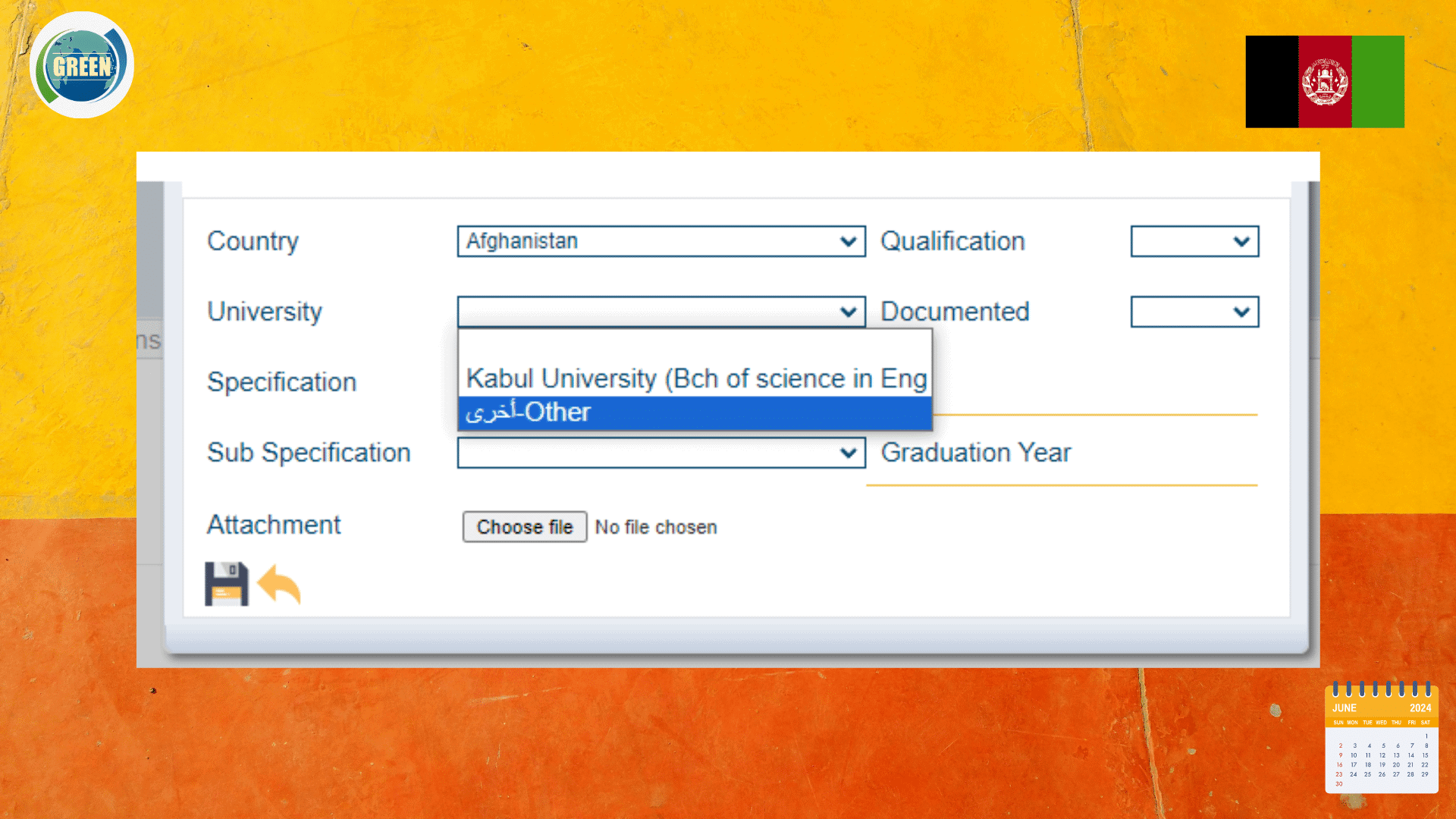Click the No file chosen text
Screen dimensions: 1456x819
(x=656, y=527)
